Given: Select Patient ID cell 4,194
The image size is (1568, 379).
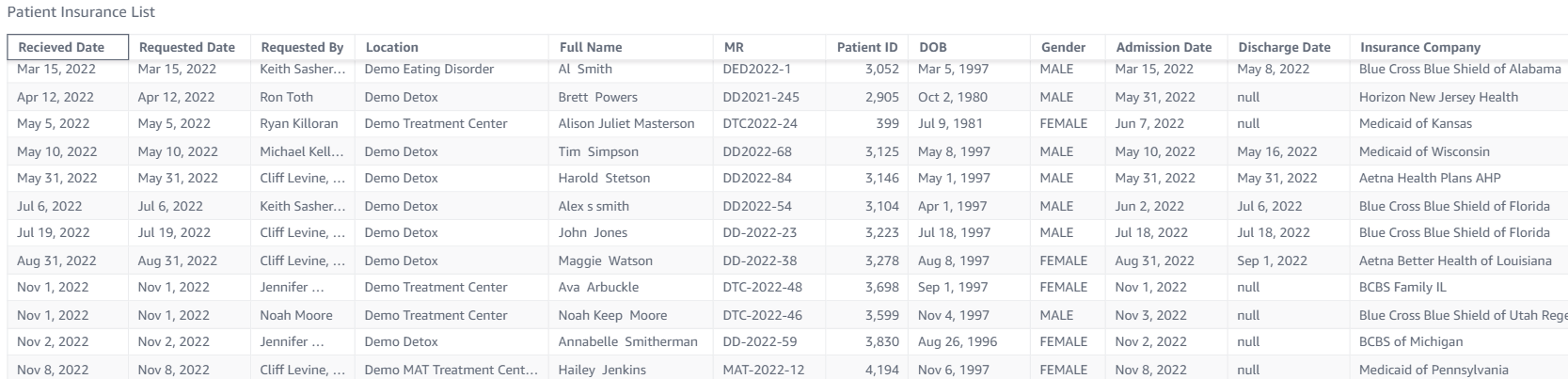Looking at the screenshot, I should click(x=881, y=370).
